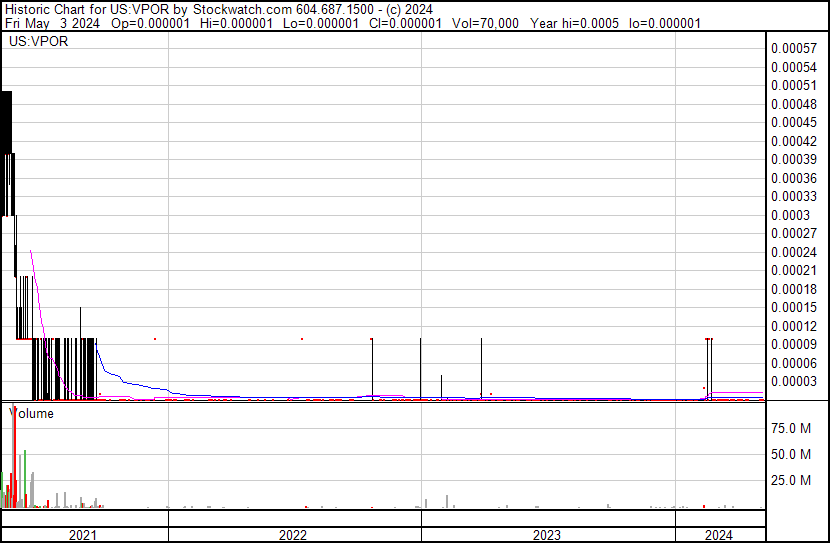Click the price spike bar near 2024 start
Viewport: 830px width, 543px height.
click(707, 369)
